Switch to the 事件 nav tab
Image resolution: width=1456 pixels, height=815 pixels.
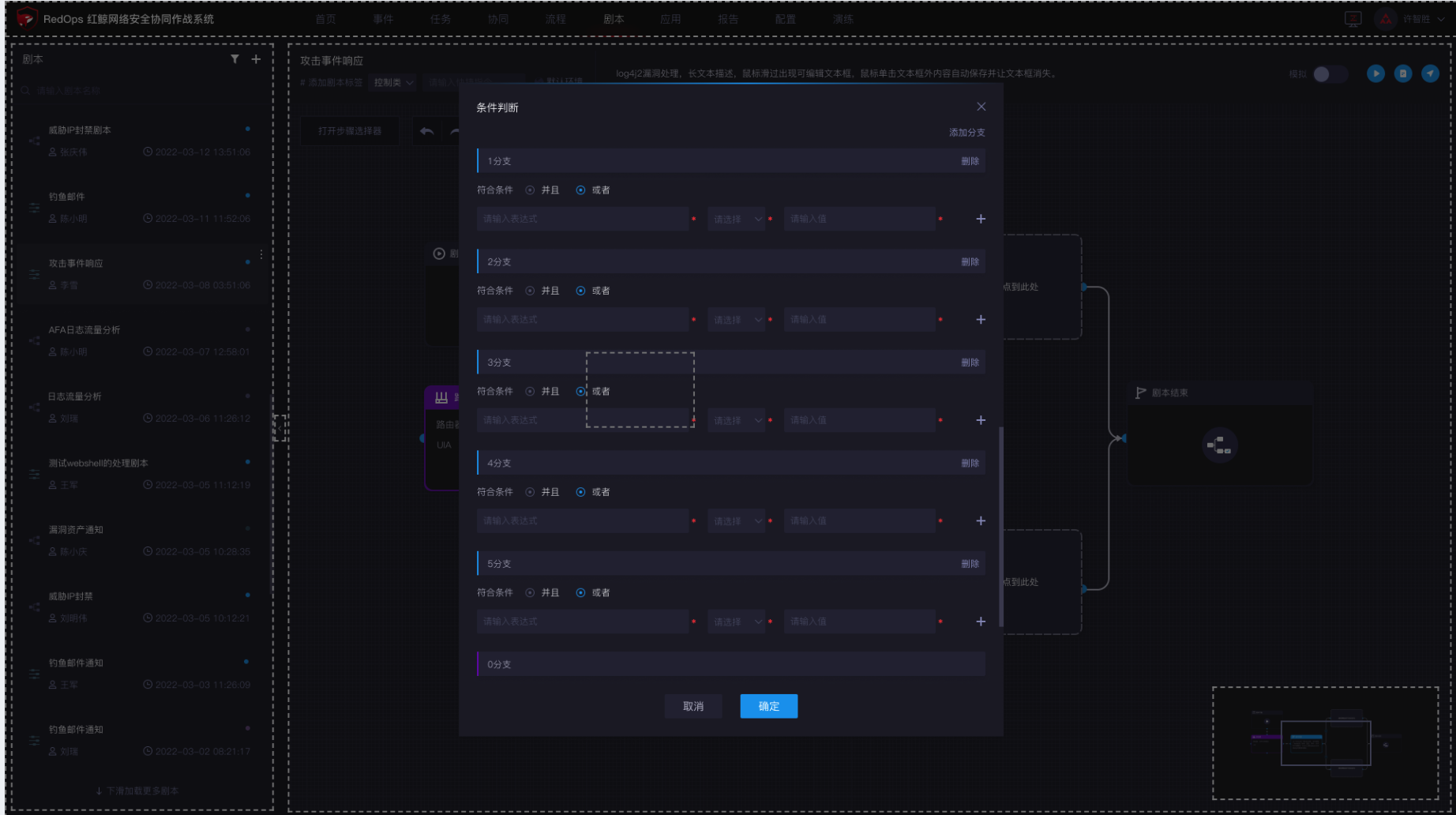[383, 19]
